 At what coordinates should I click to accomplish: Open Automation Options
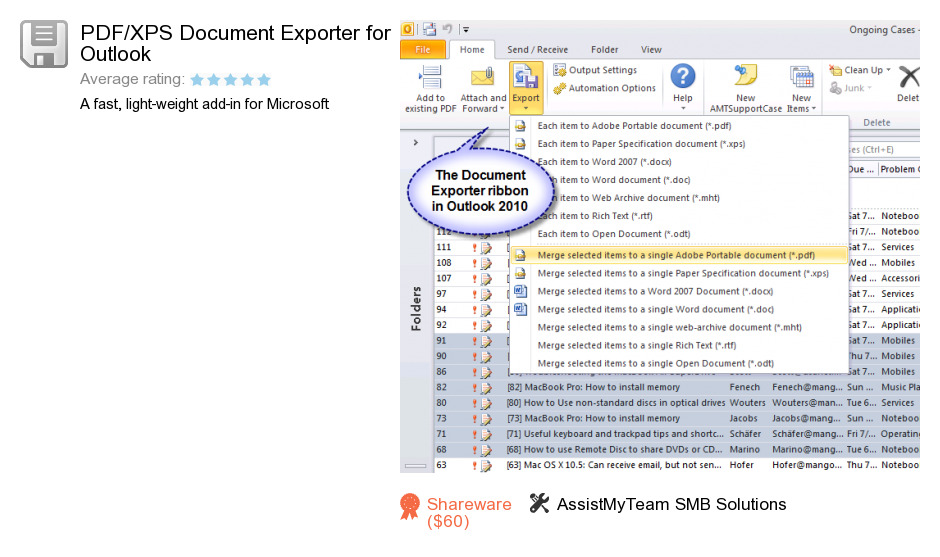[x=604, y=88]
